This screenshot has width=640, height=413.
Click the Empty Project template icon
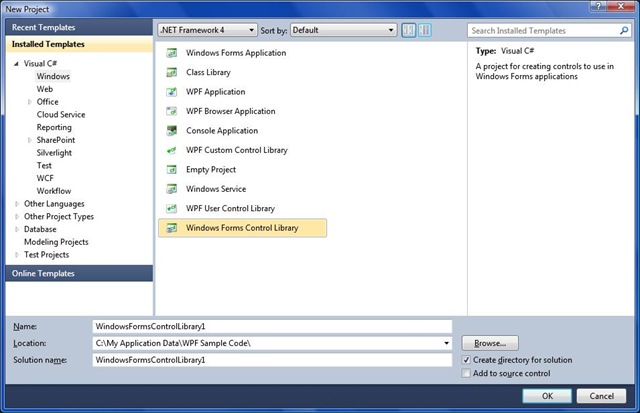click(x=172, y=169)
